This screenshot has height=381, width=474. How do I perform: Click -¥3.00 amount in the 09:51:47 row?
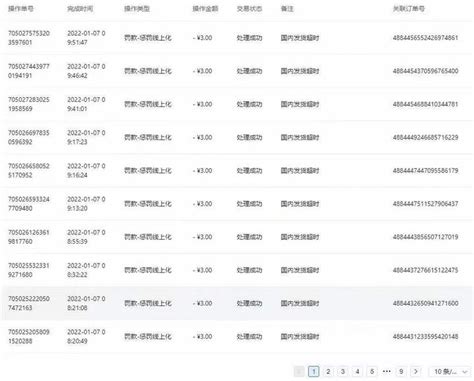pyautogui.click(x=202, y=38)
